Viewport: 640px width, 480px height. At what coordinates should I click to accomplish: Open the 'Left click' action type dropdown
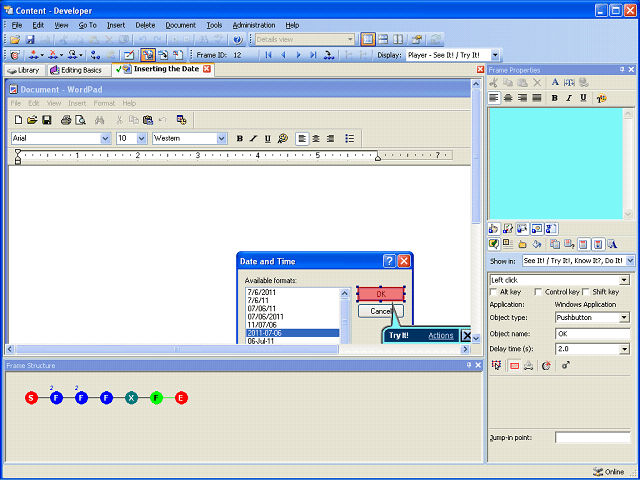[x=624, y=280]
